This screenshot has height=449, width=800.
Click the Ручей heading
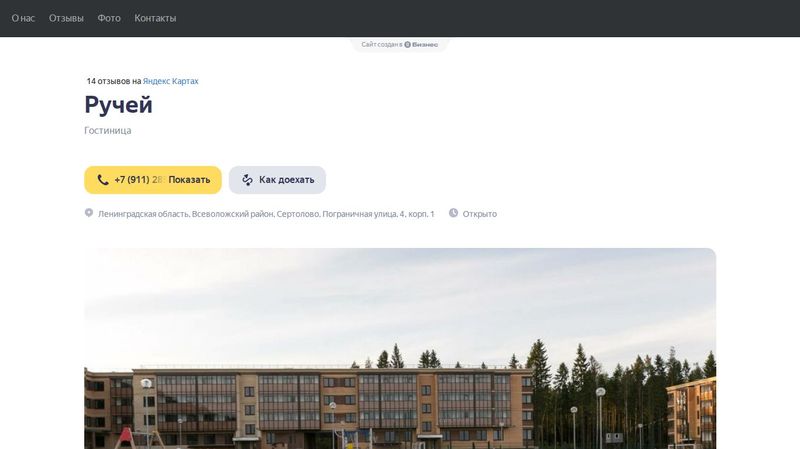pos(118,105)
